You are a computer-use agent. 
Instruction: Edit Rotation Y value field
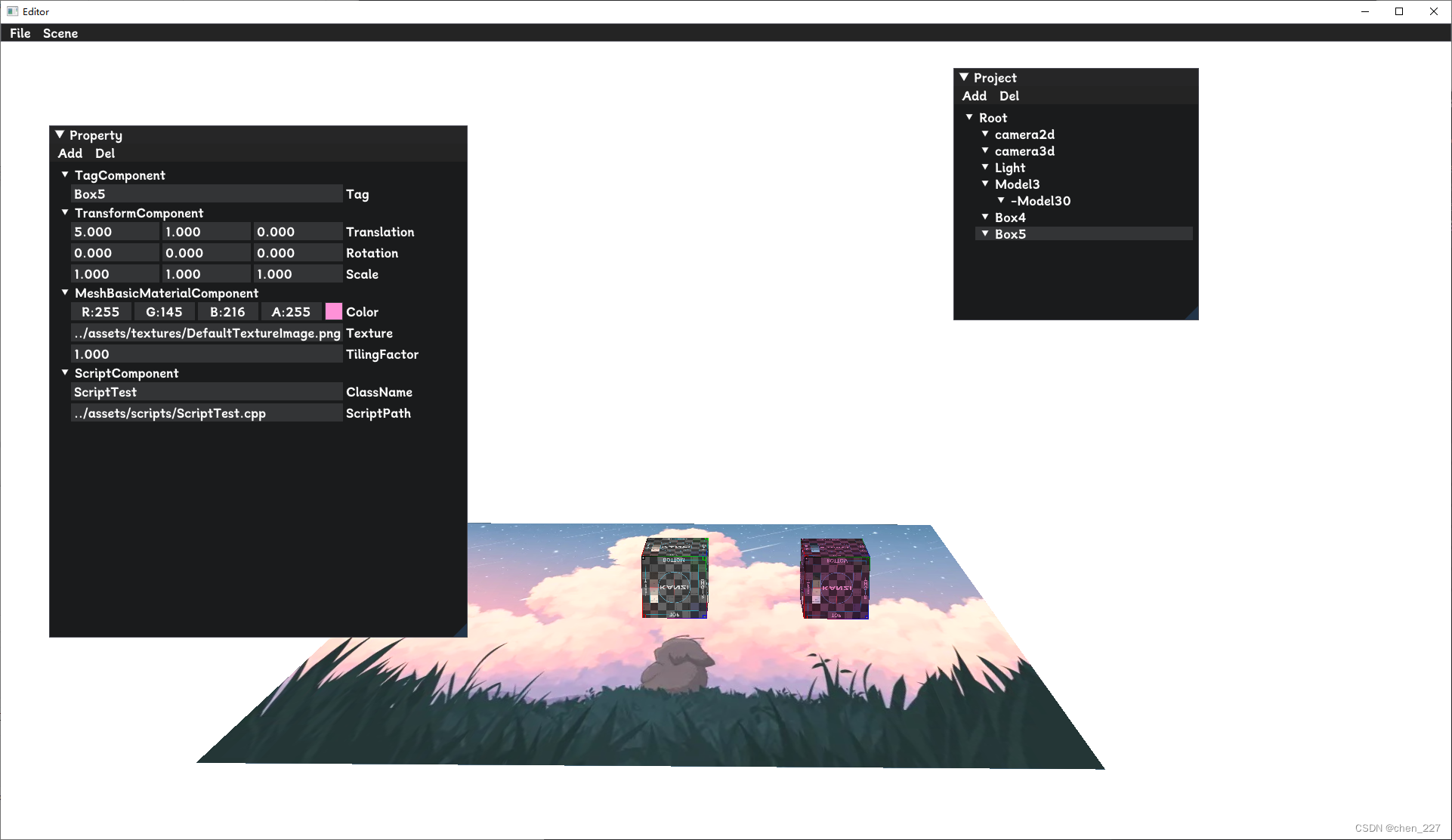pyautogui.click(x=206, y=253)
